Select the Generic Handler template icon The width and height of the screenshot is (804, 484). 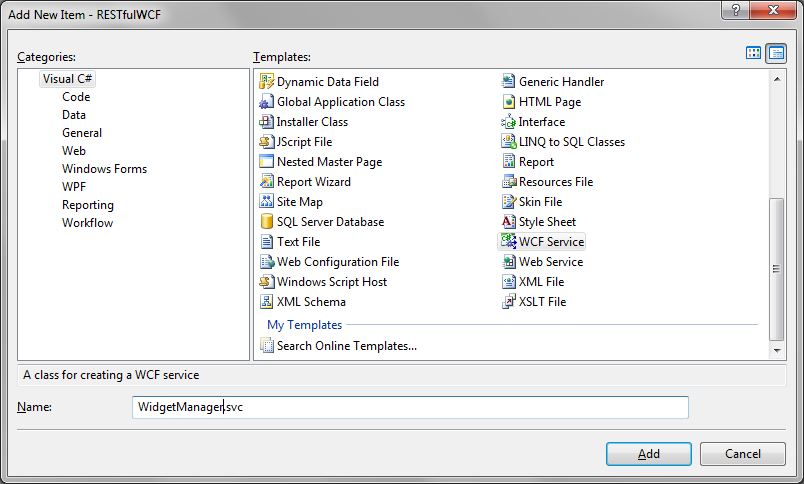509,82
